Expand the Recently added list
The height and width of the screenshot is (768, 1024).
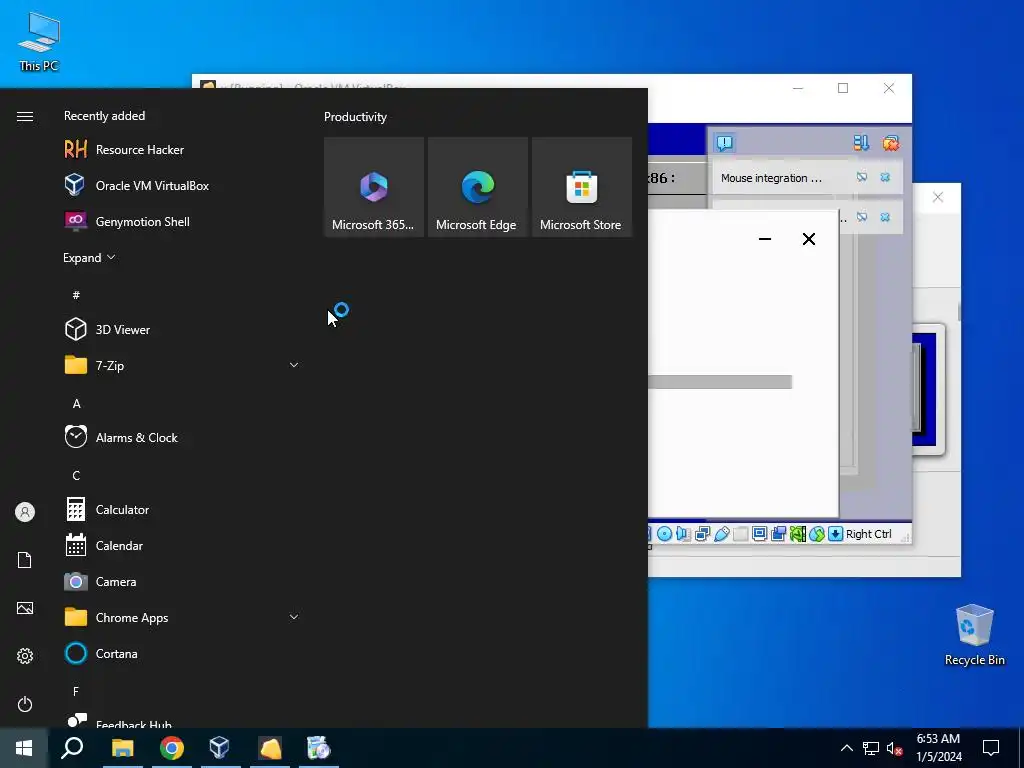pyautogui.click(x=89, y=257)
